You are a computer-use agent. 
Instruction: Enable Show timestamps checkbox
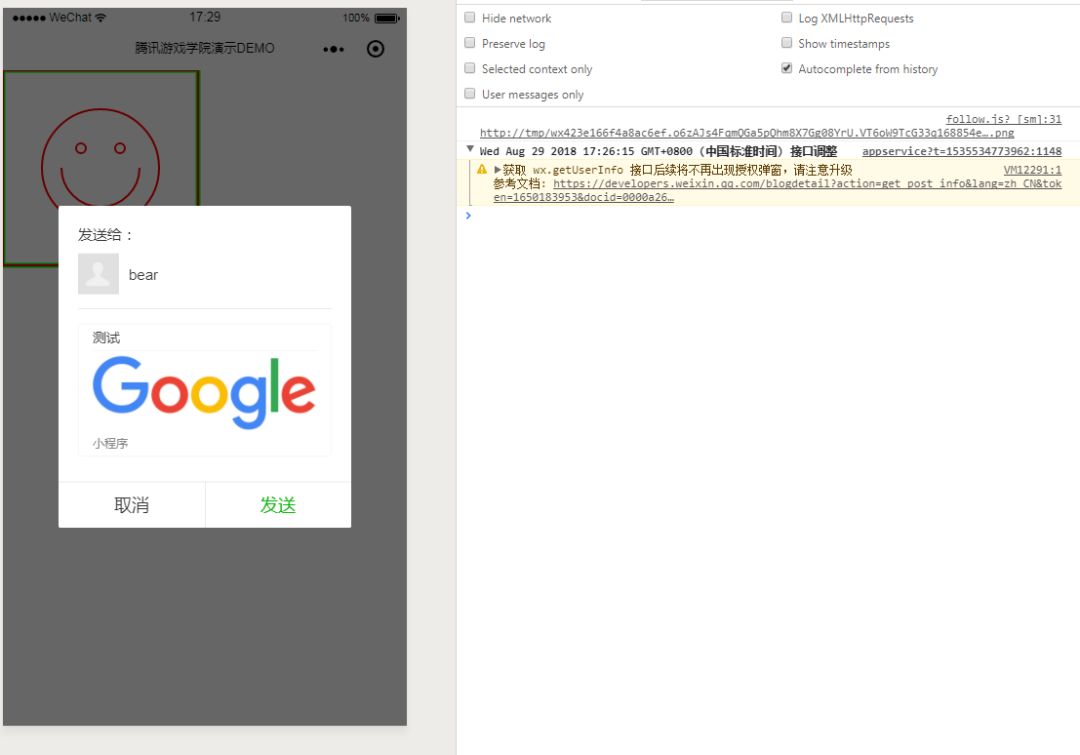pyautogui.click(x=787, y=43)
